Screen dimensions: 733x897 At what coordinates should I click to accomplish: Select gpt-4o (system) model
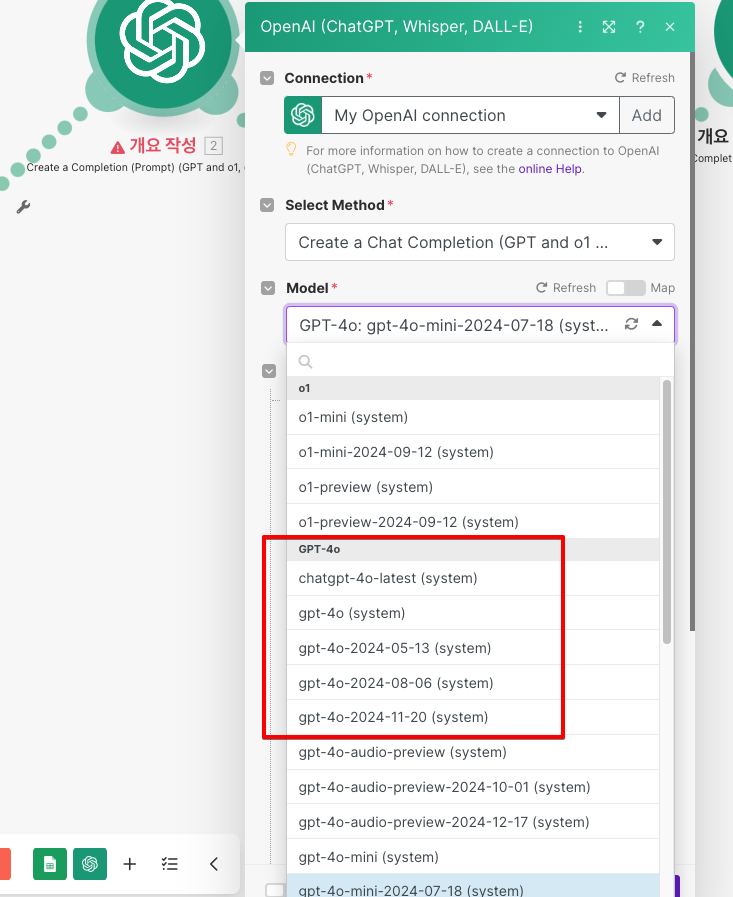tap(473, 613)
